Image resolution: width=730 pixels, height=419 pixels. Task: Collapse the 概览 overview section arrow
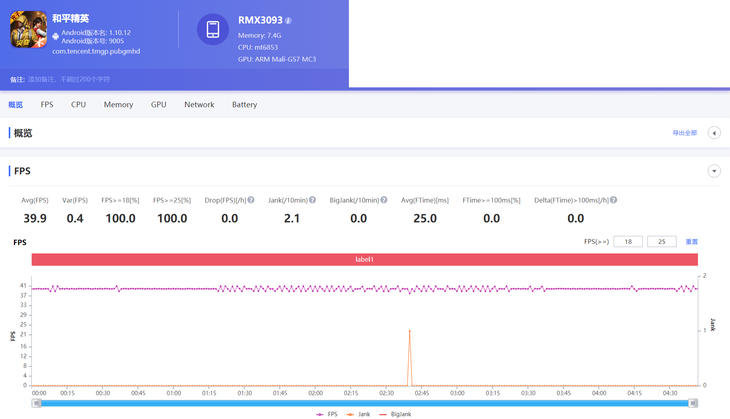714,133
